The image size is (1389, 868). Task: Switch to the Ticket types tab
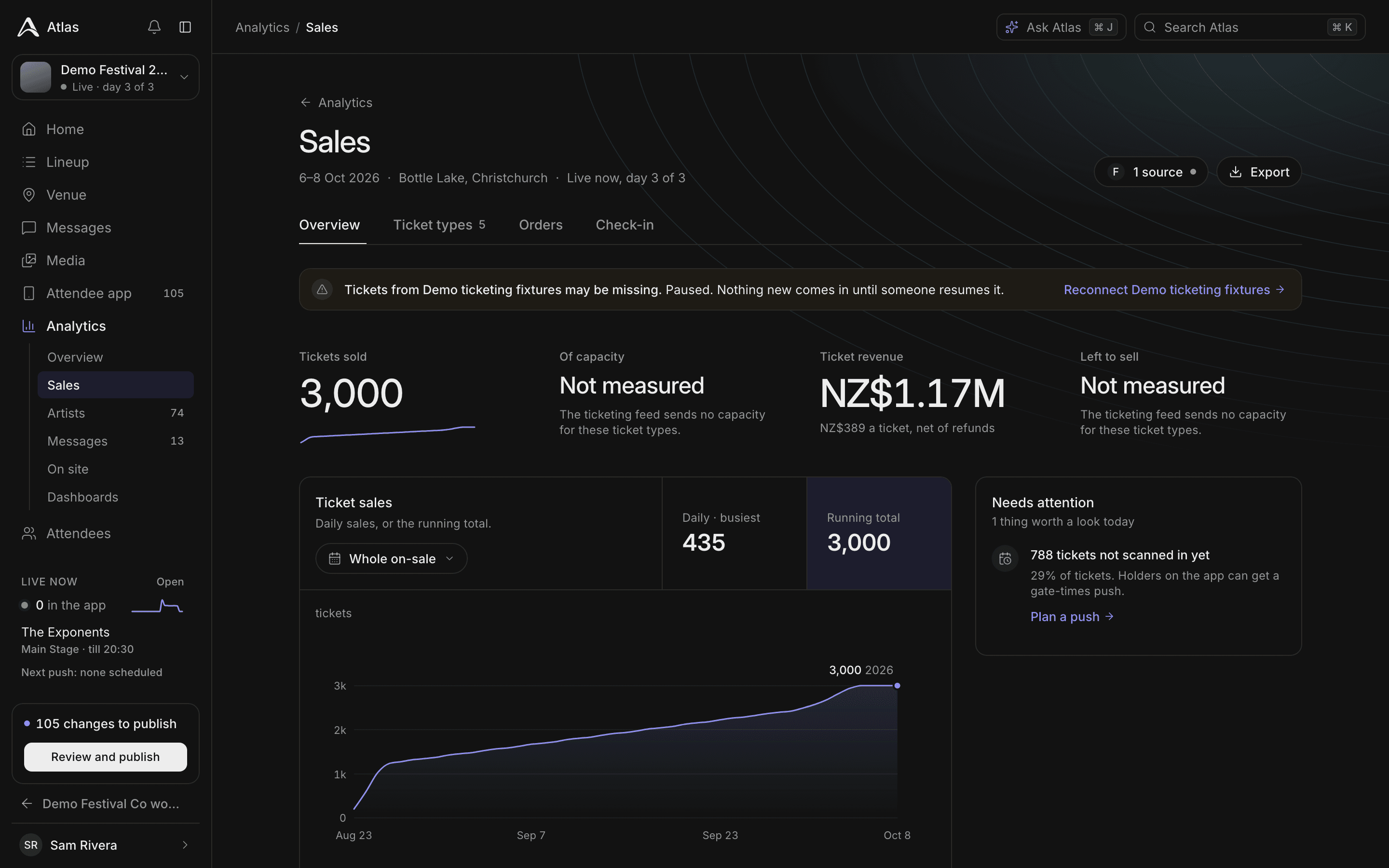click(439, 225)
